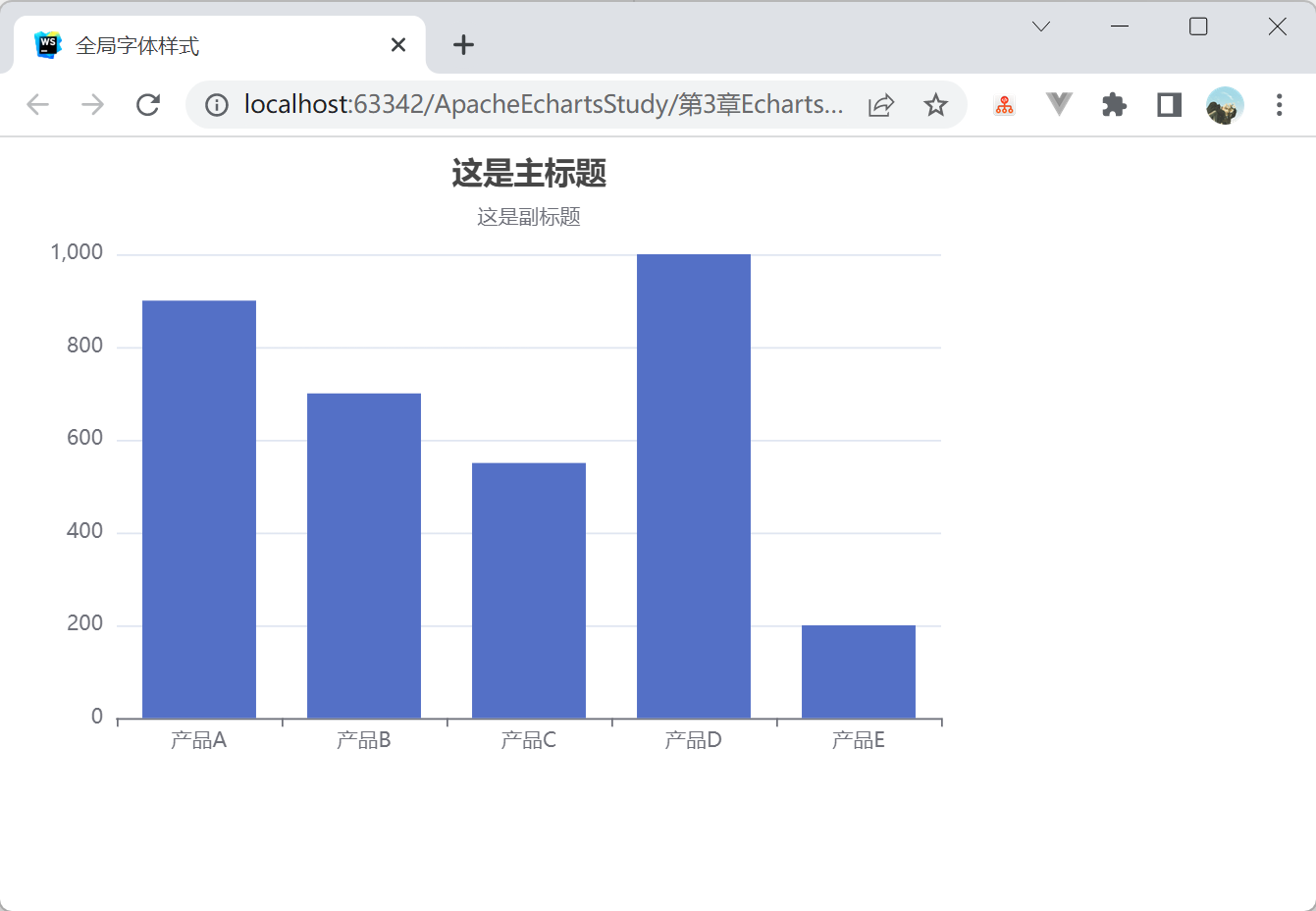This screenshot has width=1316, height=911.
Task: Click the 这是主标题 chart title
Action: (x=529, y=174)
